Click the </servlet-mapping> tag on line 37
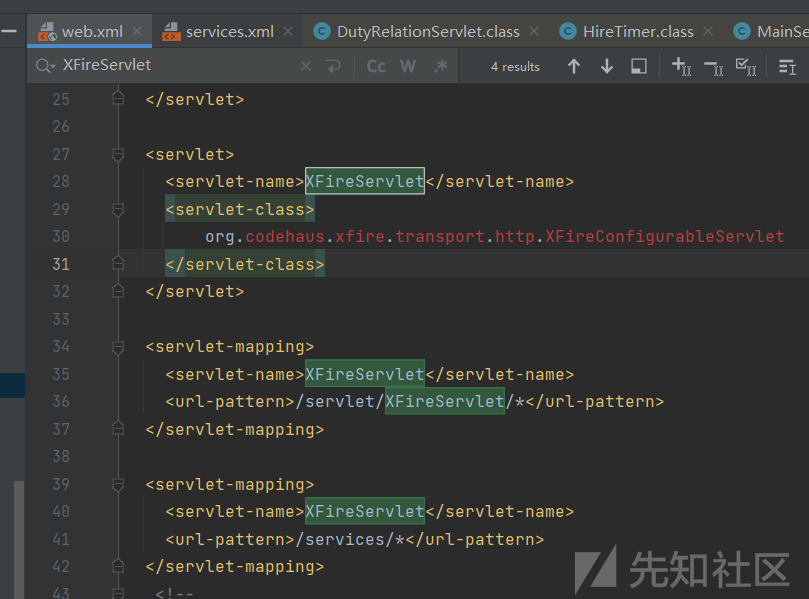The image size is (809, 599). (235, 429)
